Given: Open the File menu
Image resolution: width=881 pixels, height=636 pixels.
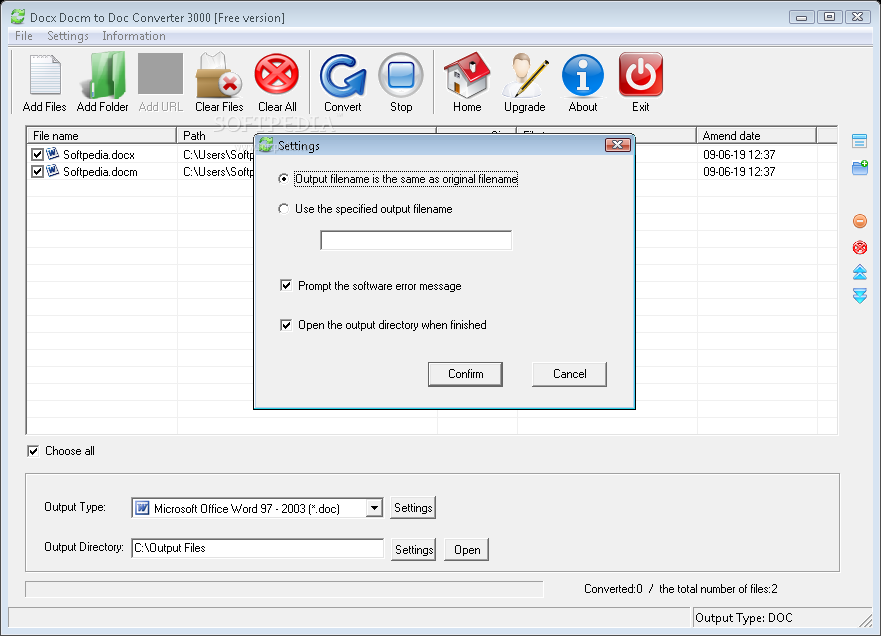Looking at the screenshot, I should click(24, 36).
